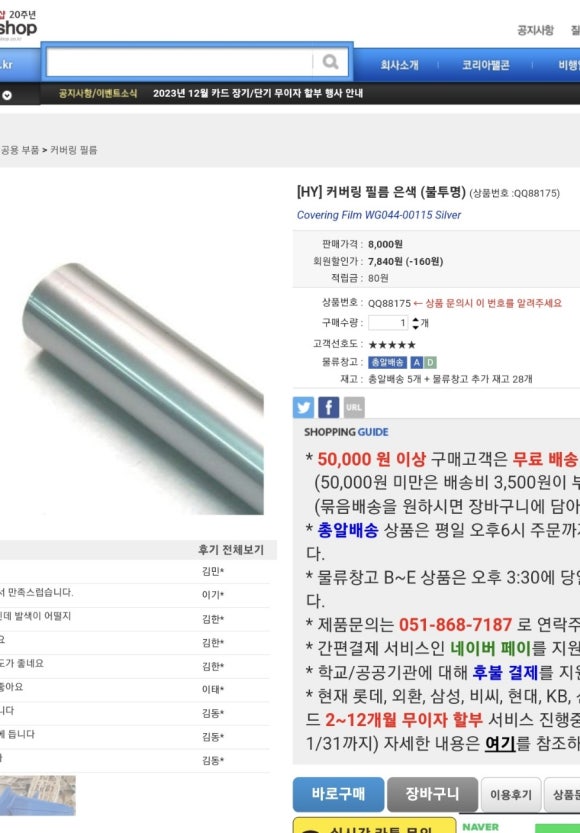
Task: Click in the search text field
Action: [180, 63]
